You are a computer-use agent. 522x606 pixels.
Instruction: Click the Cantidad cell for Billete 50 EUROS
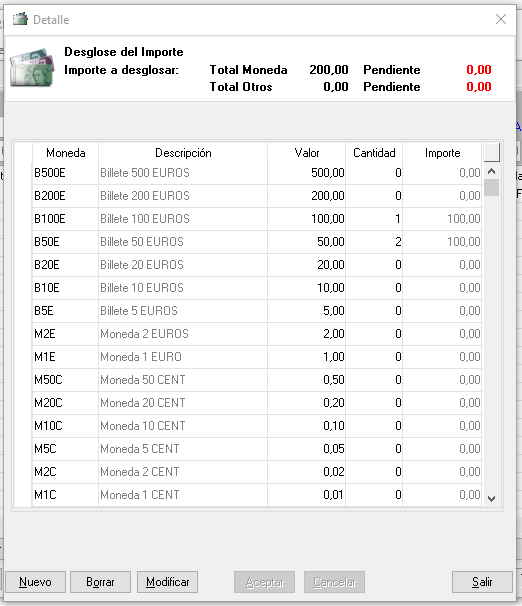tap(374, 242)
